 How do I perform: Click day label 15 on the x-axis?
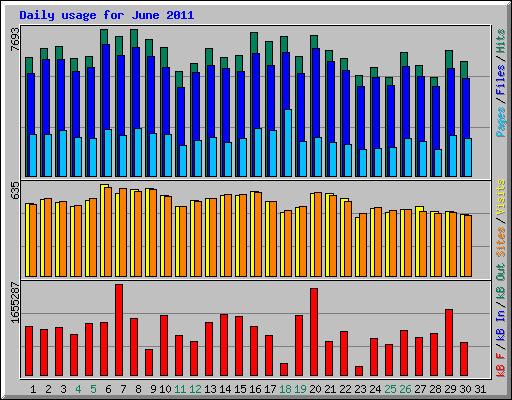[x=240, y=389]
